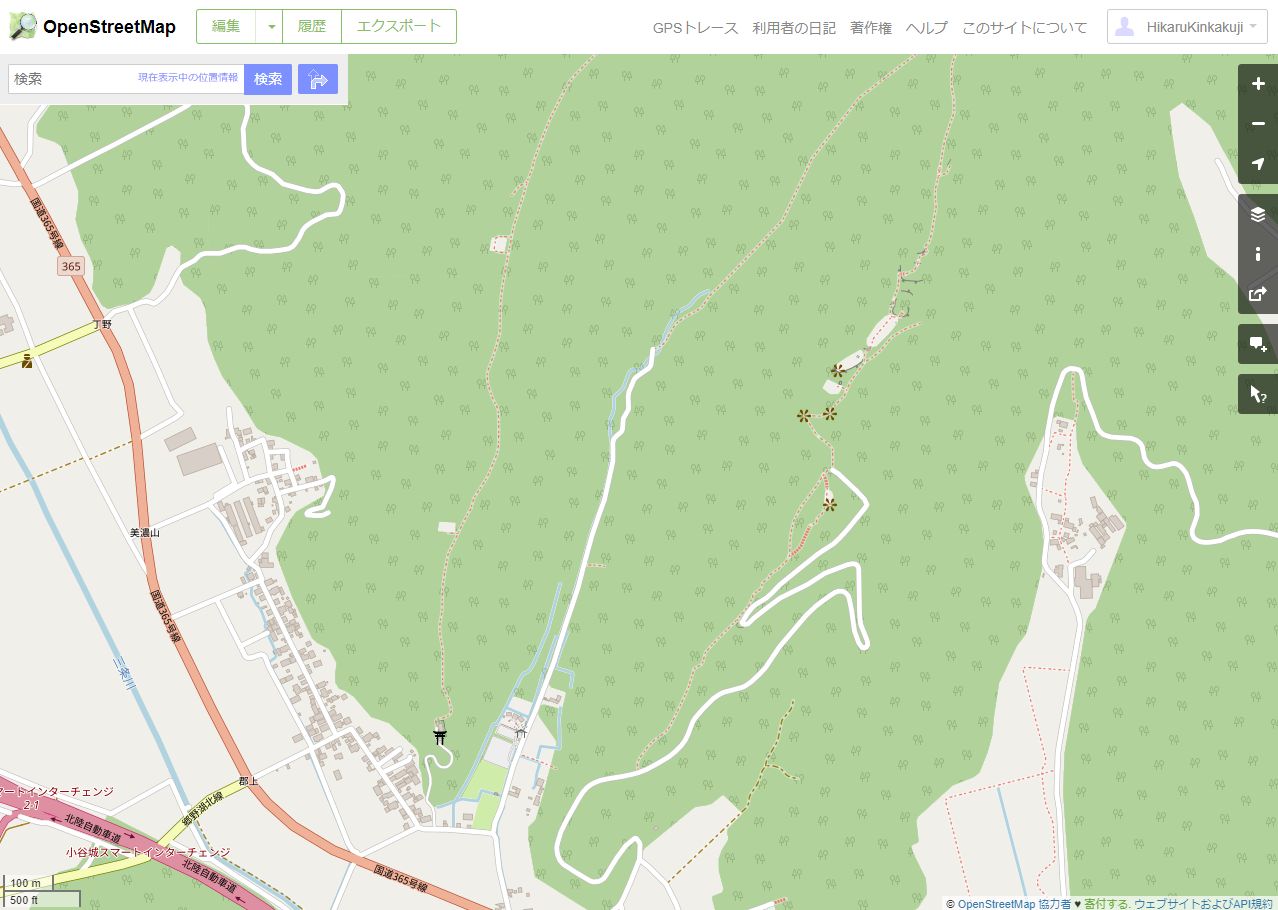The height and width of the screenshot is (910, 1278).
Task: Zoom out with the minus icon
Action: coord(1258,124)
